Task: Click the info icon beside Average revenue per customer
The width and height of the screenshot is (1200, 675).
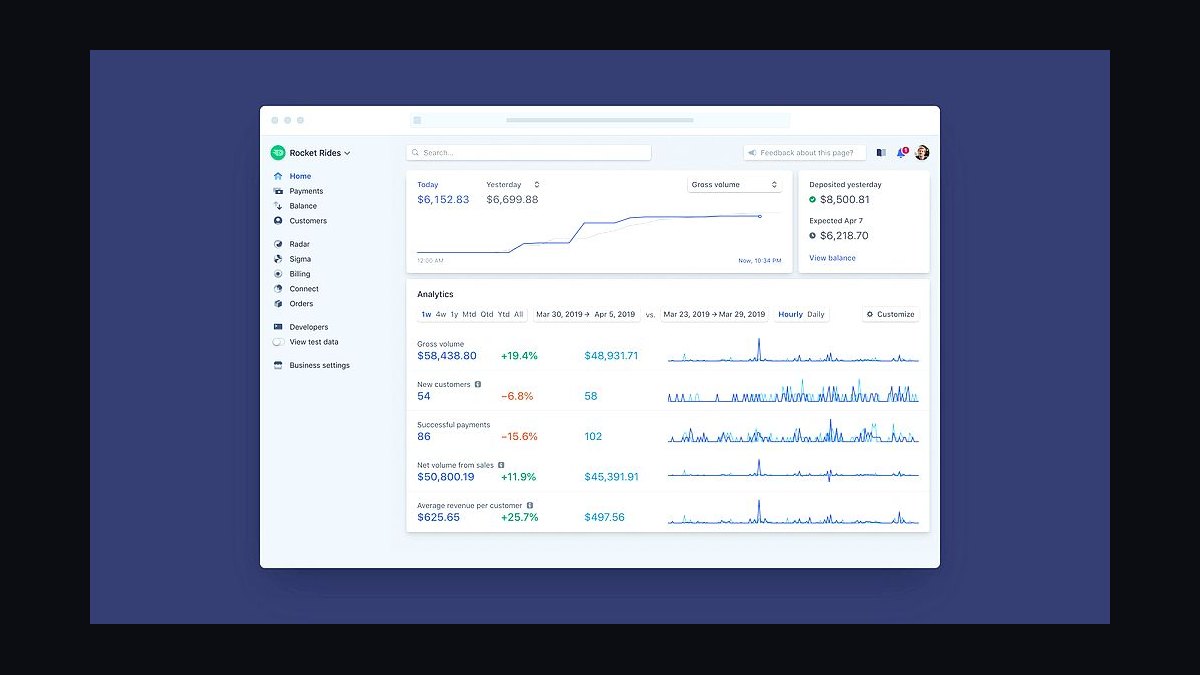Action: tap(530, 505)
